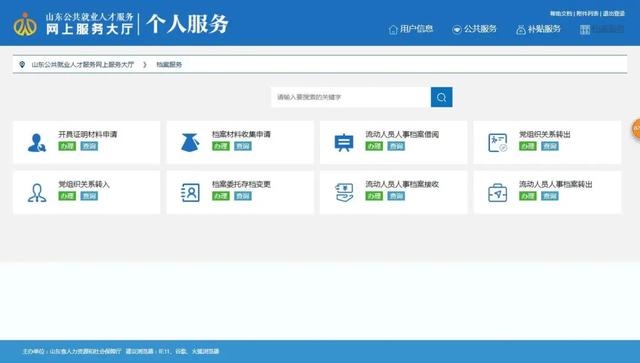Click 查询 under 流动人员人事档案借阅
This screenshot has width=640, height=363.
click(396, 146)
